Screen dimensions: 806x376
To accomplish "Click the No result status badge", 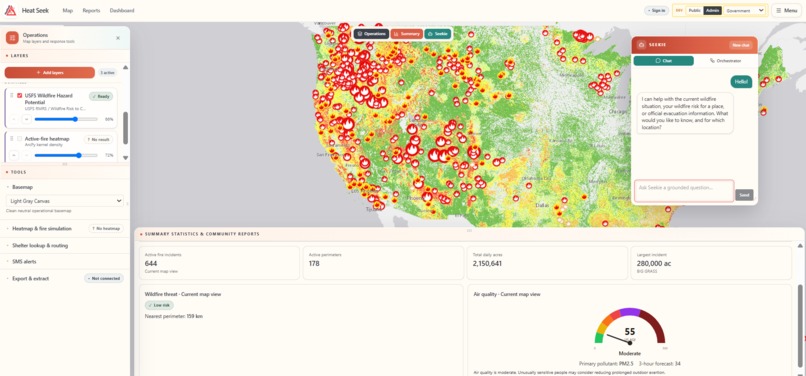I will coord(99,139).
